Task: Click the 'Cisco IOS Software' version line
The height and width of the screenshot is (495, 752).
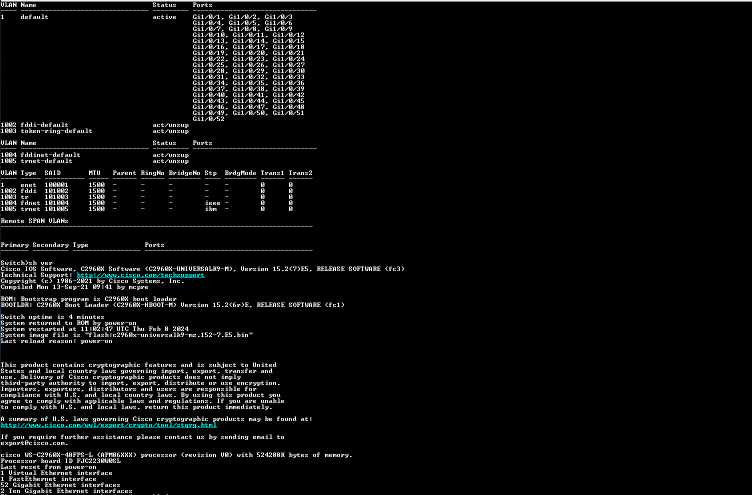Action: 202,269
